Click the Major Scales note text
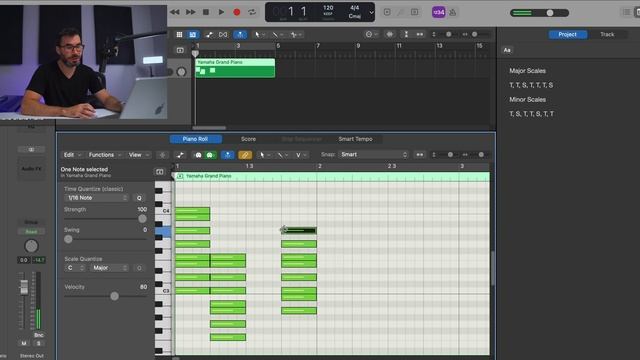 point(527,71)
